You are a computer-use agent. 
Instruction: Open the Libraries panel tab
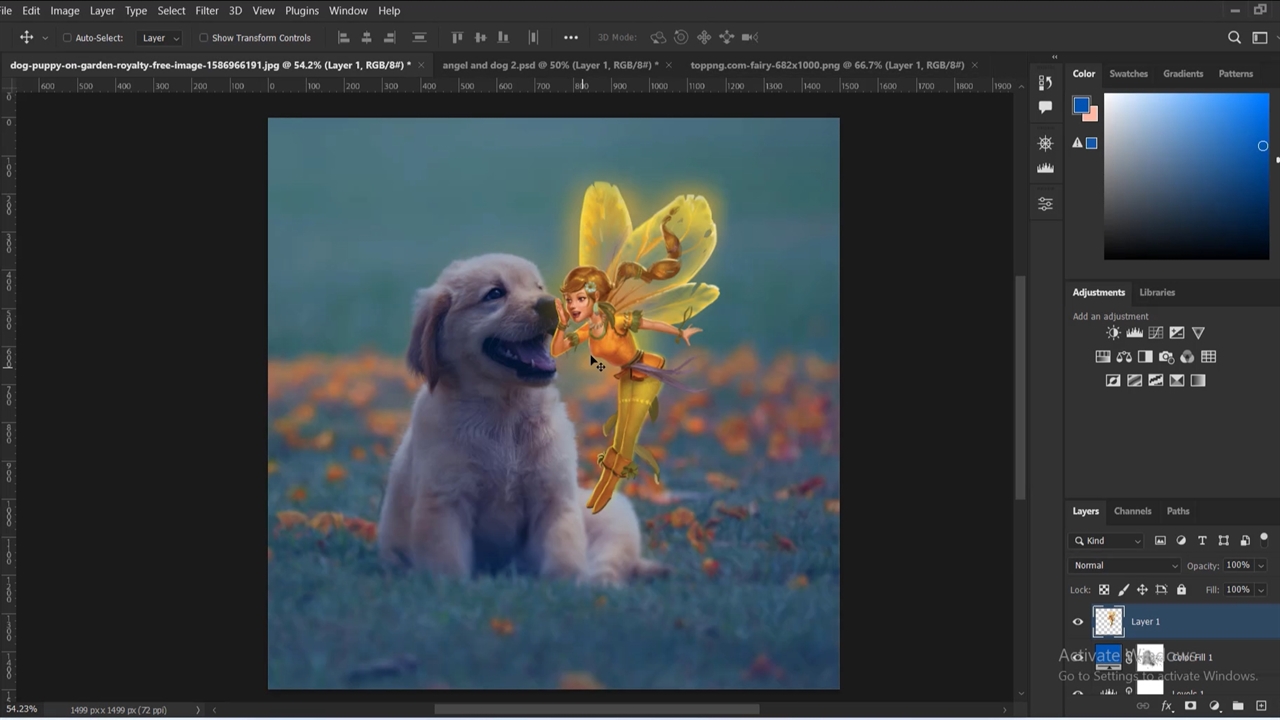[x=1157, y=292]
